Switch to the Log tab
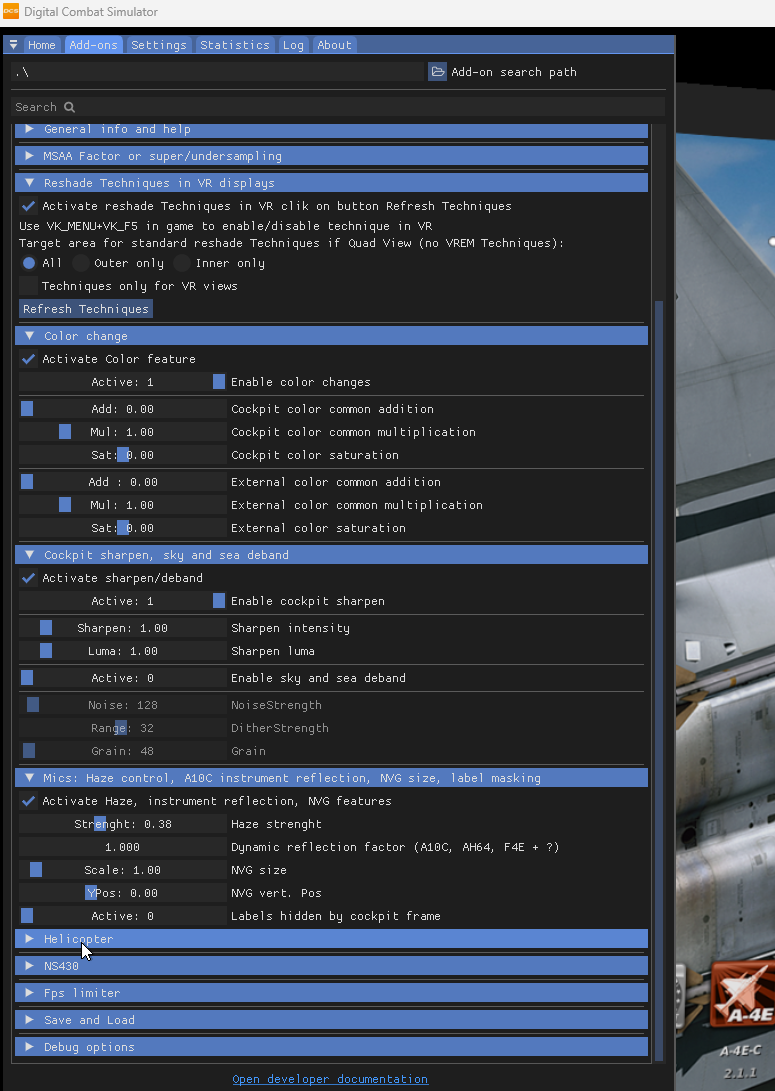The height and width of the screenshot is (1091, 775). 293,45
